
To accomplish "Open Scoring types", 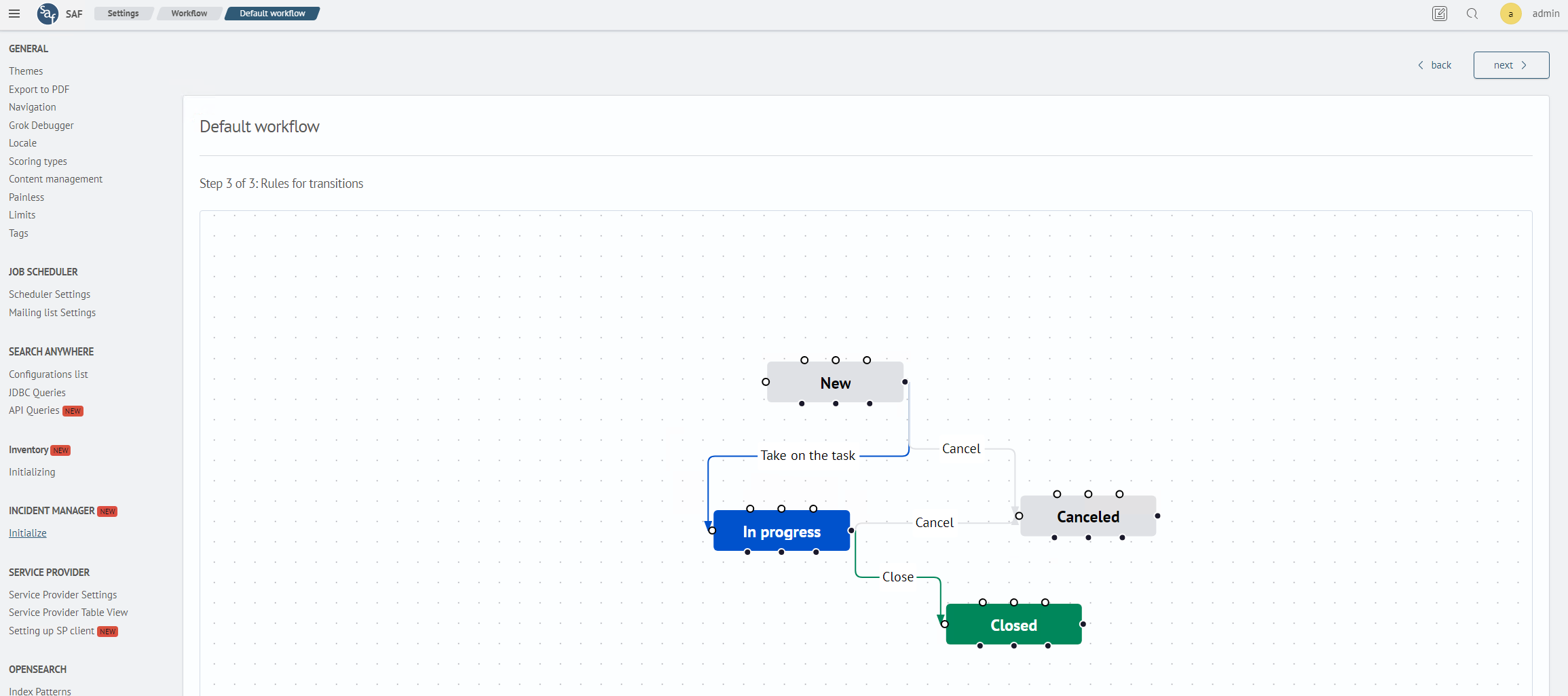I will pyautogui.click(x=38, y=161).
